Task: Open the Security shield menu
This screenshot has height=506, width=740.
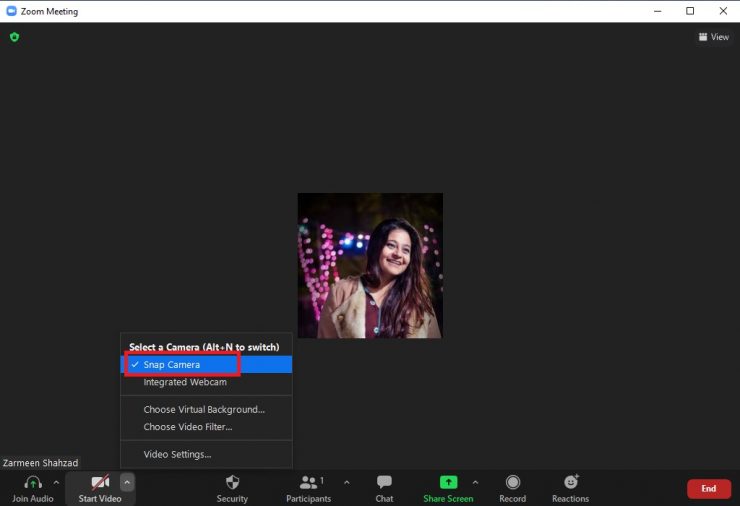Action: pyautogui.click(x=232, y=489)
